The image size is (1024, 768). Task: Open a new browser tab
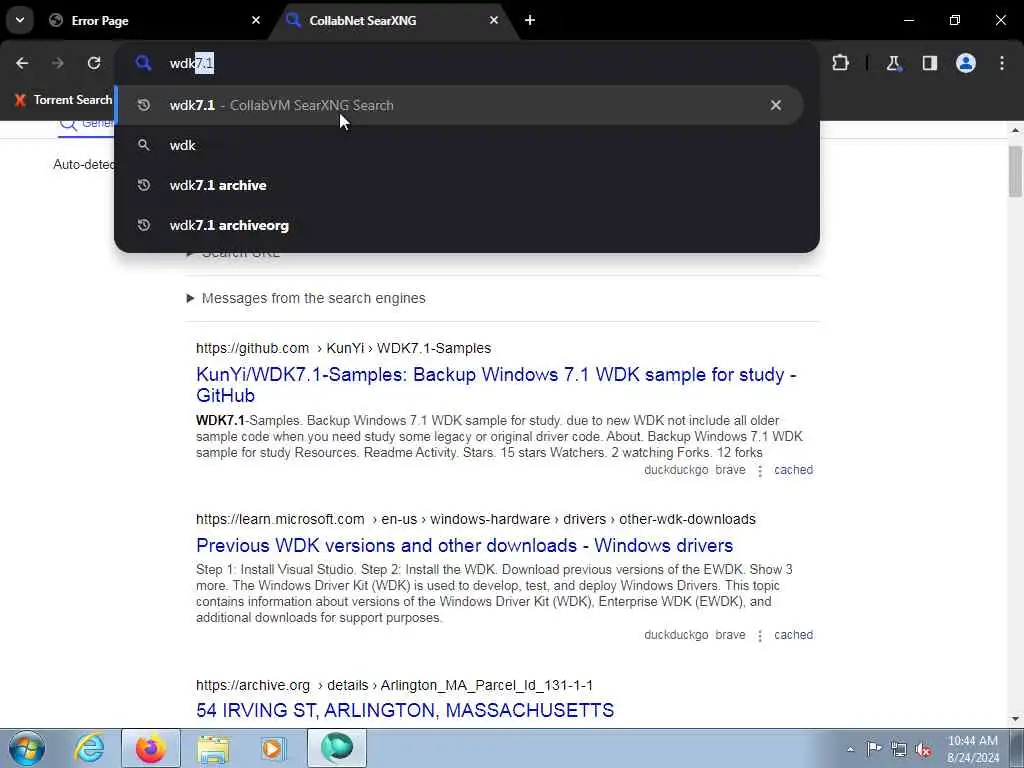point(530,20)
